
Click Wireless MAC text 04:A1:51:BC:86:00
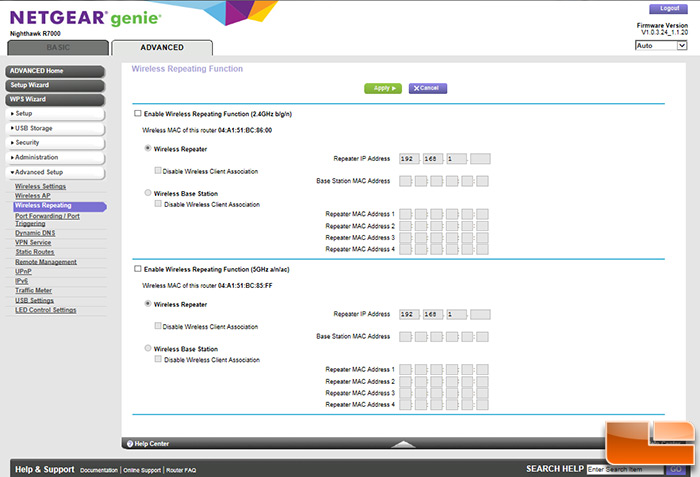(x=245, y=130)
